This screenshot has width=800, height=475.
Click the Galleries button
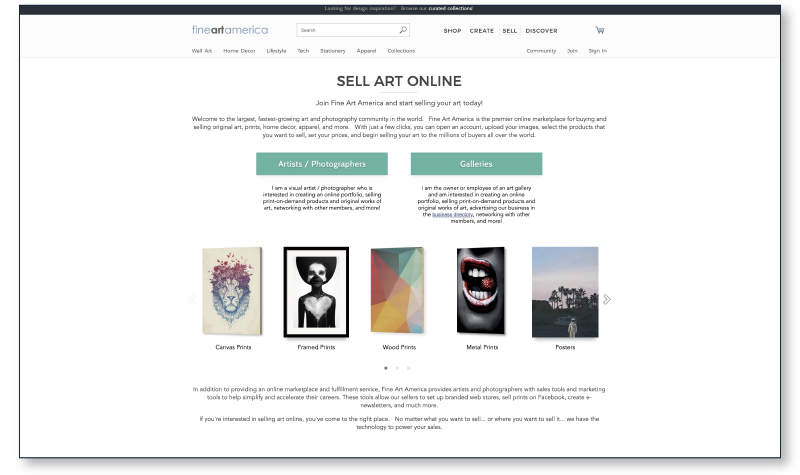click(x=477, y=164)
